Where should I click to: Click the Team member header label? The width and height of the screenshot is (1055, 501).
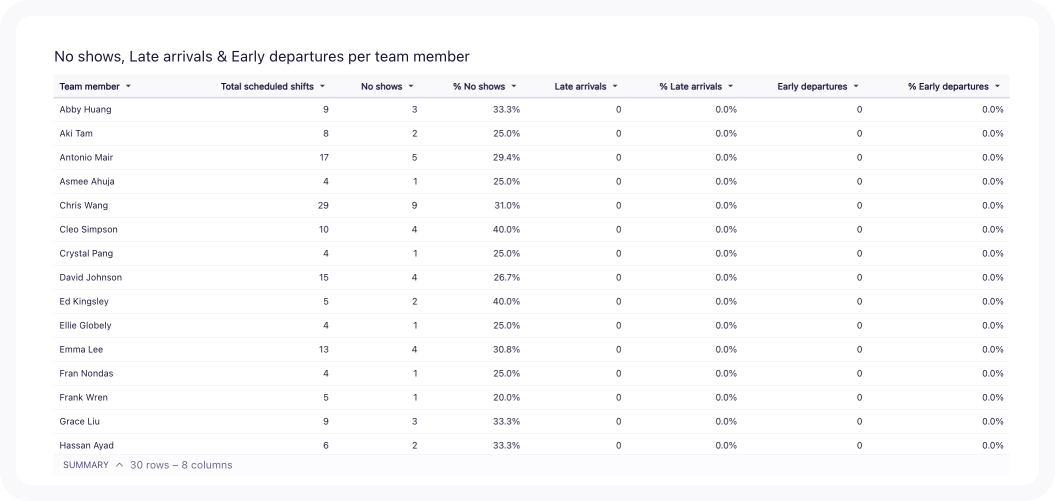(x=89, y=87)
